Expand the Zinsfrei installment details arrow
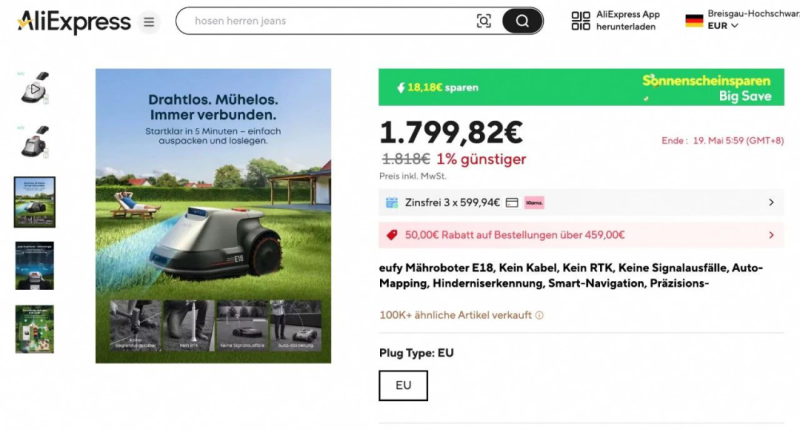This screenshot has width=800, height=430. pyautogui.click(x=771, y=203)
